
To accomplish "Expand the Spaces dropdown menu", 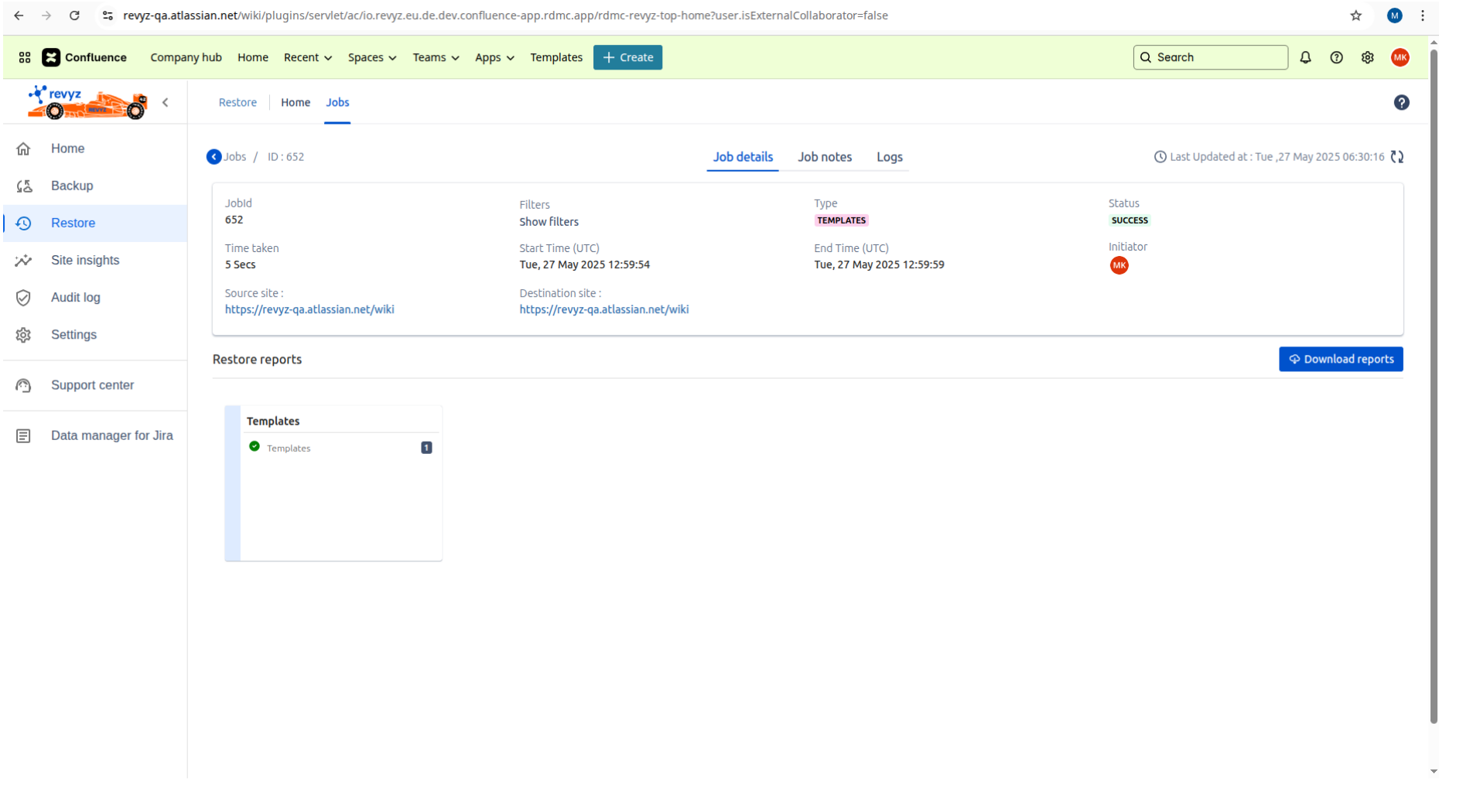I will [x=371, y=58].
